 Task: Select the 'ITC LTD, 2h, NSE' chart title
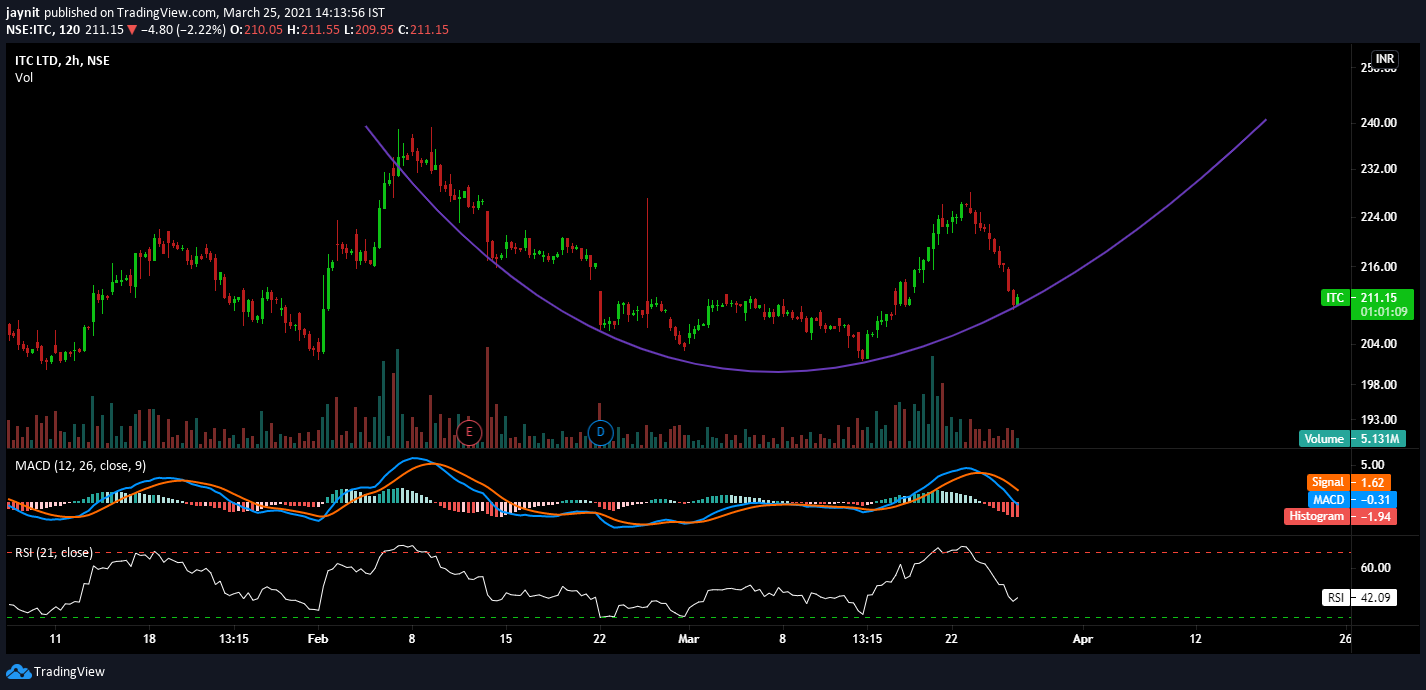[x=62, y=61]
